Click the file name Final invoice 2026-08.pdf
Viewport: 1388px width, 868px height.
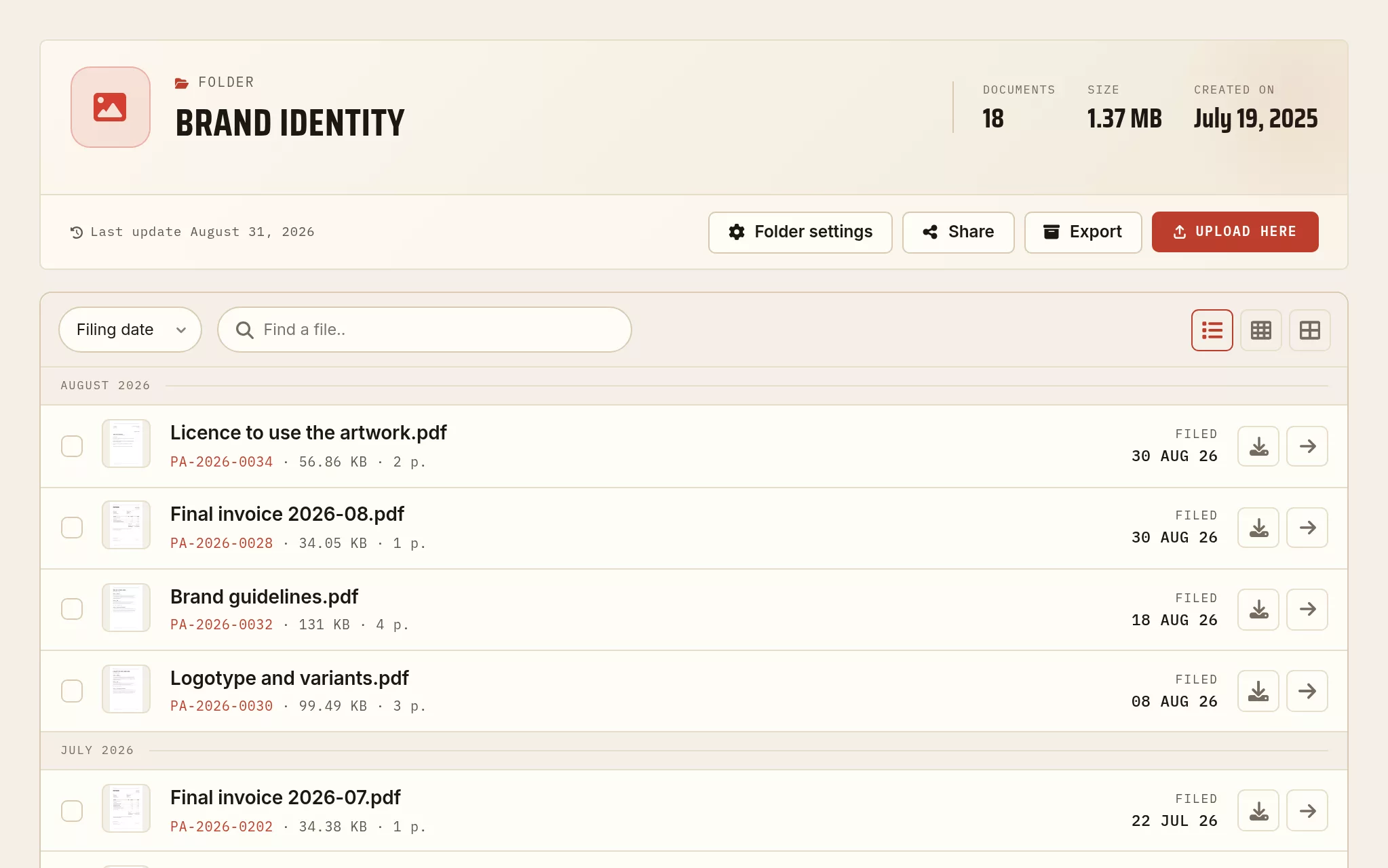(x=287, y=514)
